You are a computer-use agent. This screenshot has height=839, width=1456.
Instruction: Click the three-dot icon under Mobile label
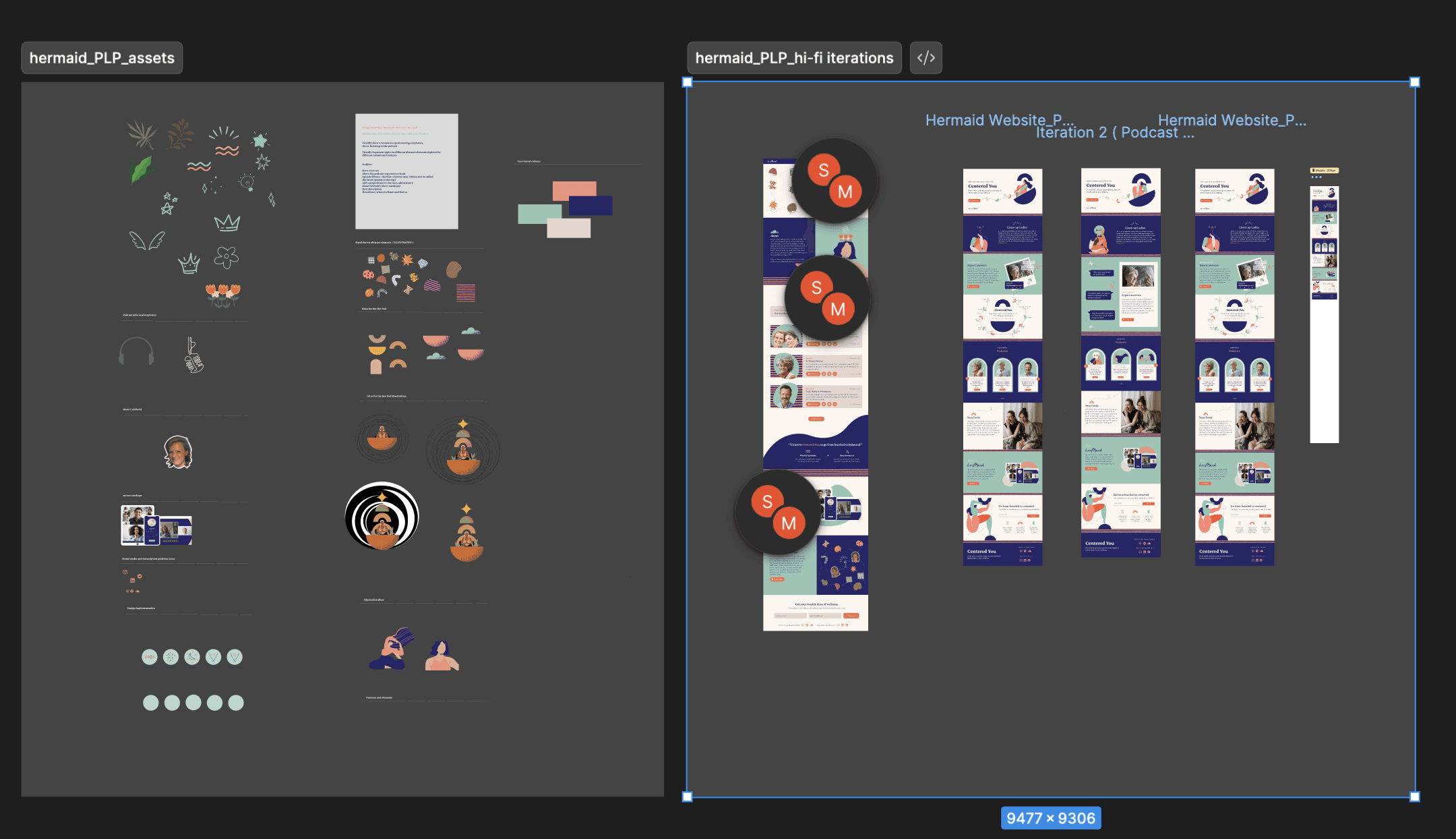coord(1316,177)
